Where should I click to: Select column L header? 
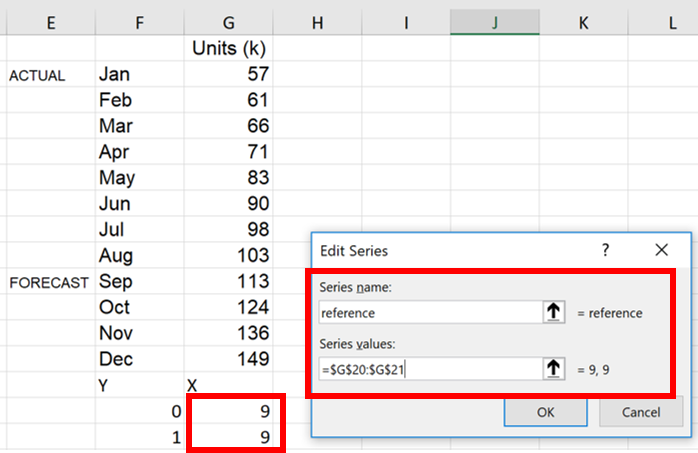pos(663,22)
